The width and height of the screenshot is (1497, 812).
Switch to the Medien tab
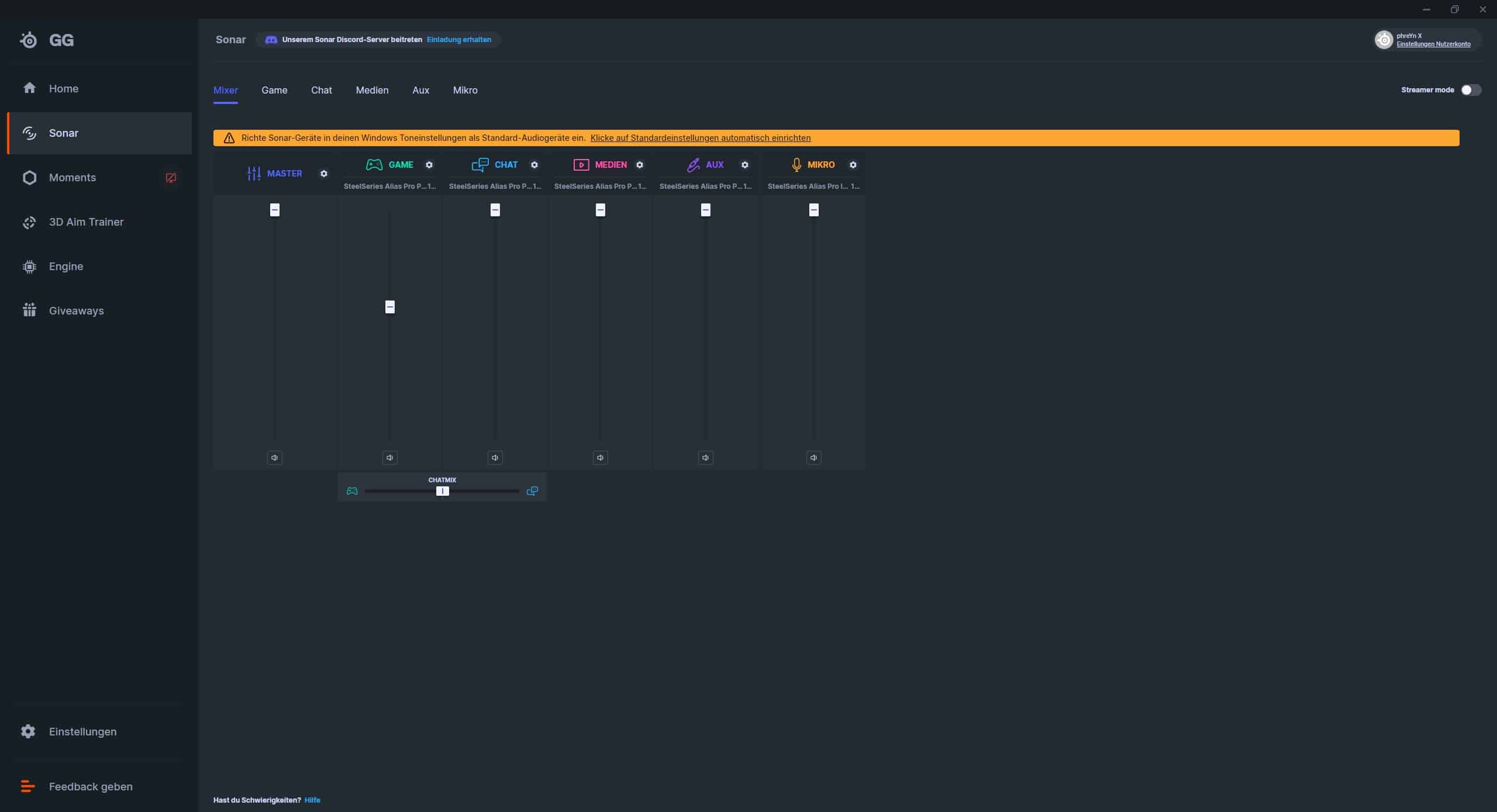coord(372,90)
